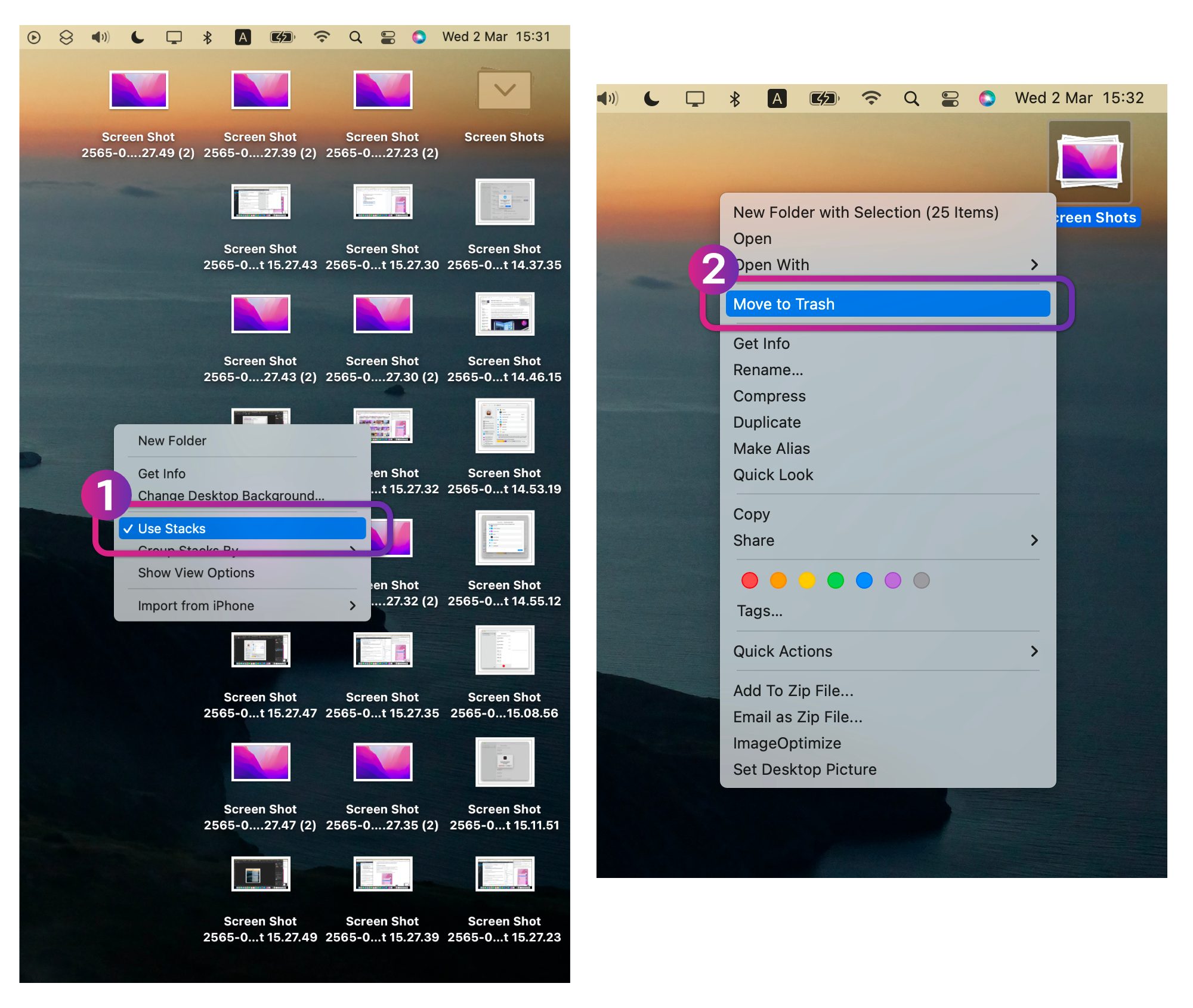Open Control Center icon in right menu bar

coord(950,98)
